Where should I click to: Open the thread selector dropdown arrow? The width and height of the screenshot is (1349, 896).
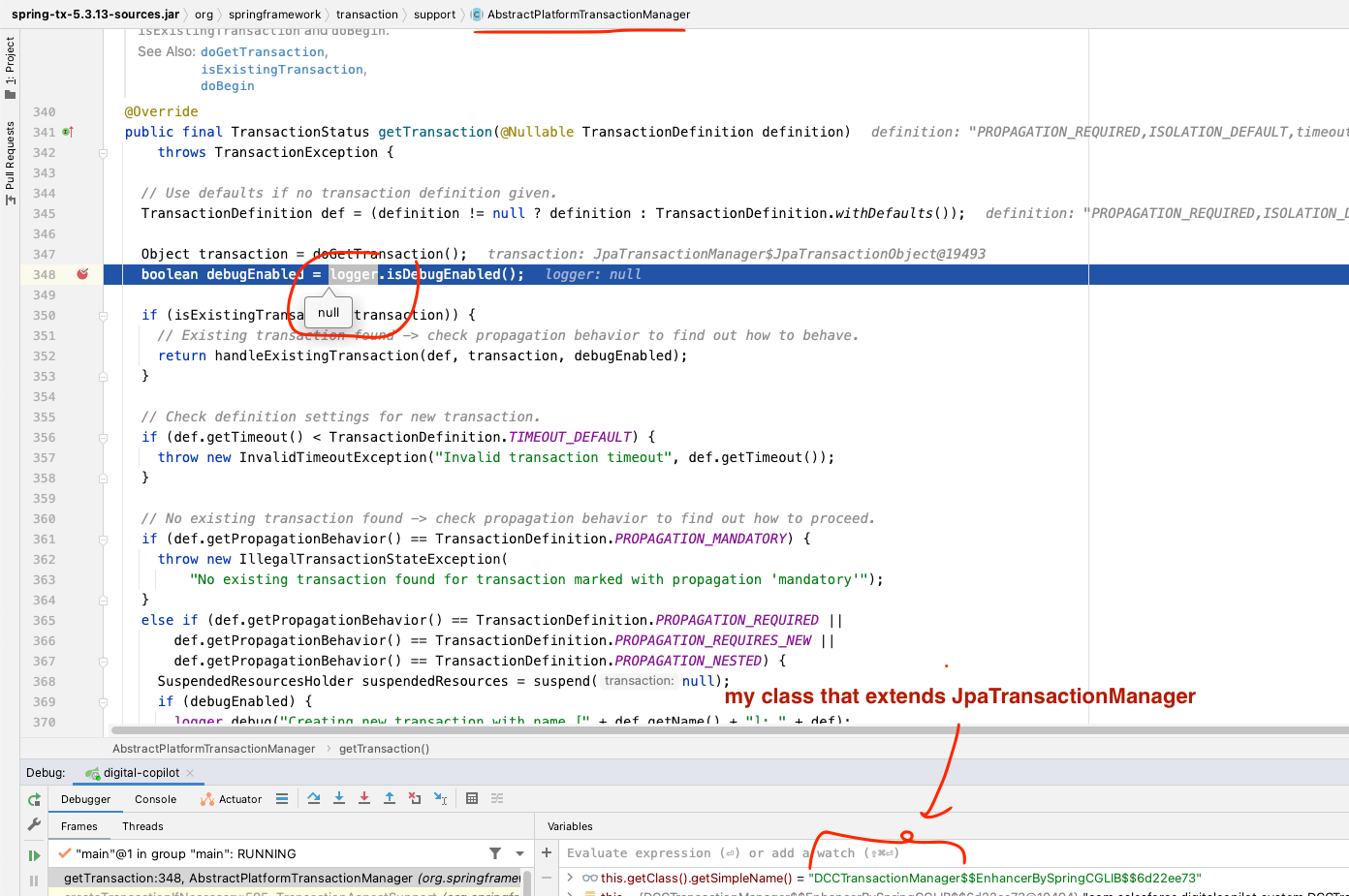click(x=520, y=853)
